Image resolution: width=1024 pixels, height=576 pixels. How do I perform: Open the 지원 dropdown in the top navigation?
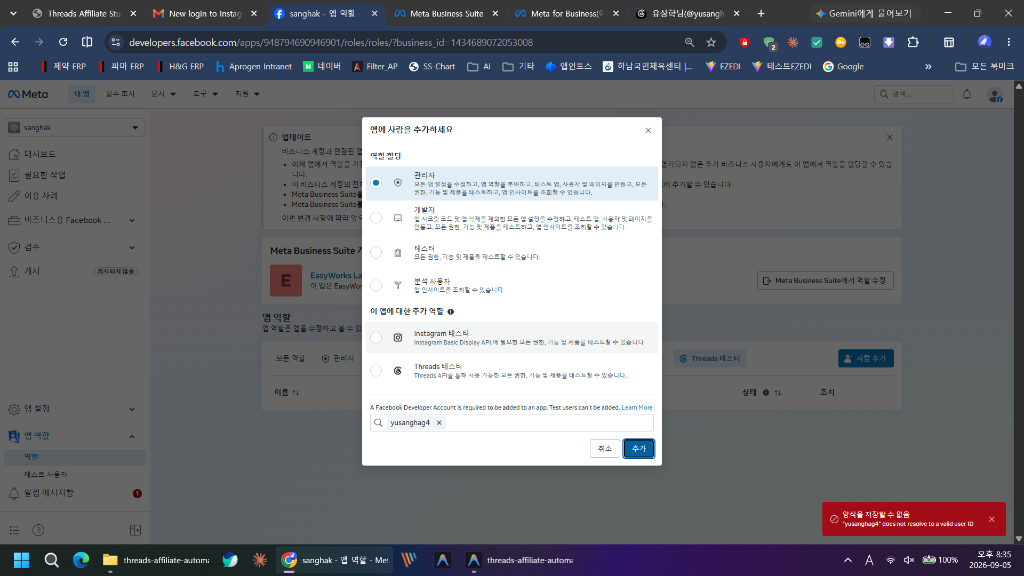pos(247,94)
